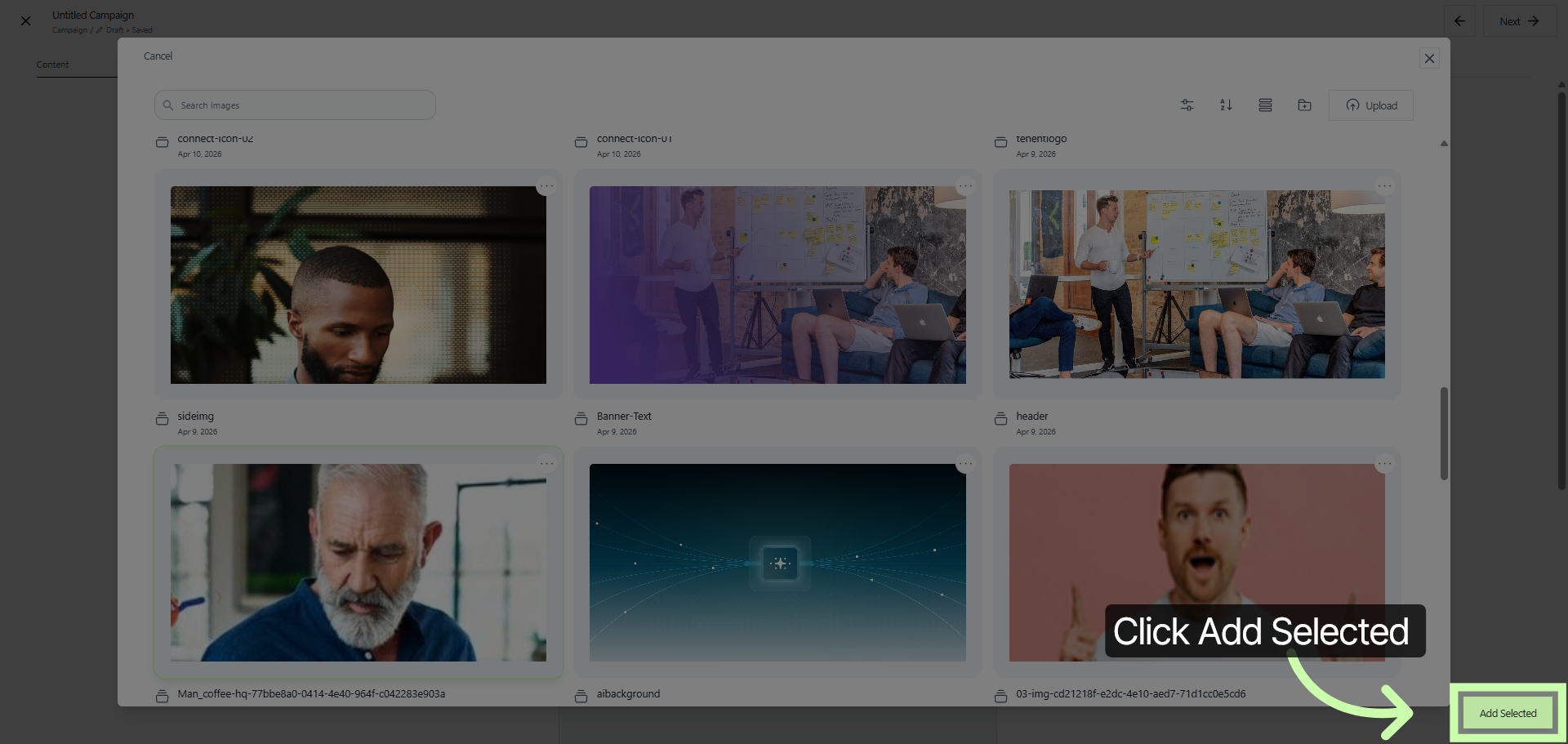Click the sideimg file name
This screenshot has width=1568, height=744.
coord(195,417)
